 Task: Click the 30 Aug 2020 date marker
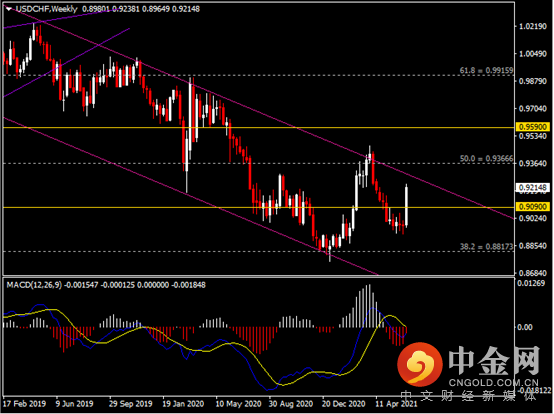(x=291, y=403)
